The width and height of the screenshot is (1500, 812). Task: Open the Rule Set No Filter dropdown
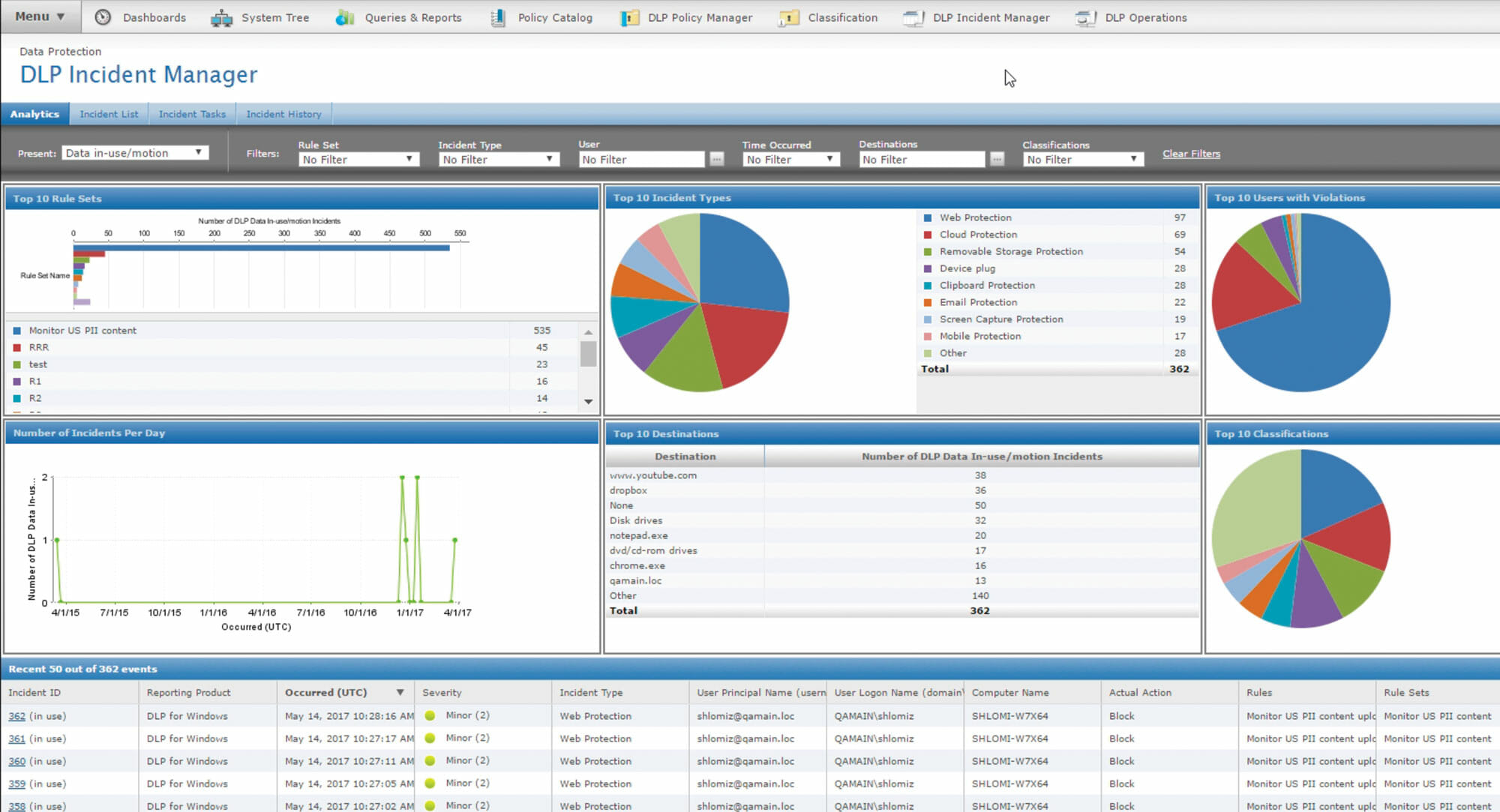click(358, 158)
